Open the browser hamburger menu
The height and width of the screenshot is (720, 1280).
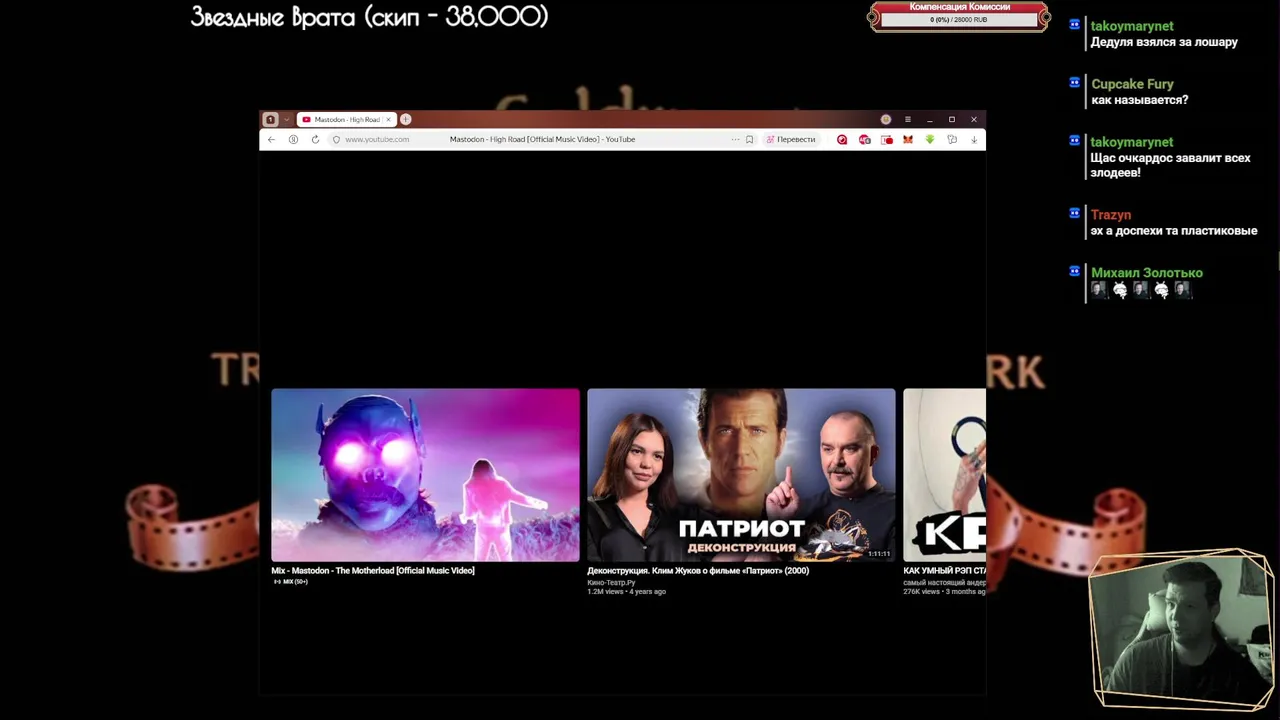tap(907, 119)
